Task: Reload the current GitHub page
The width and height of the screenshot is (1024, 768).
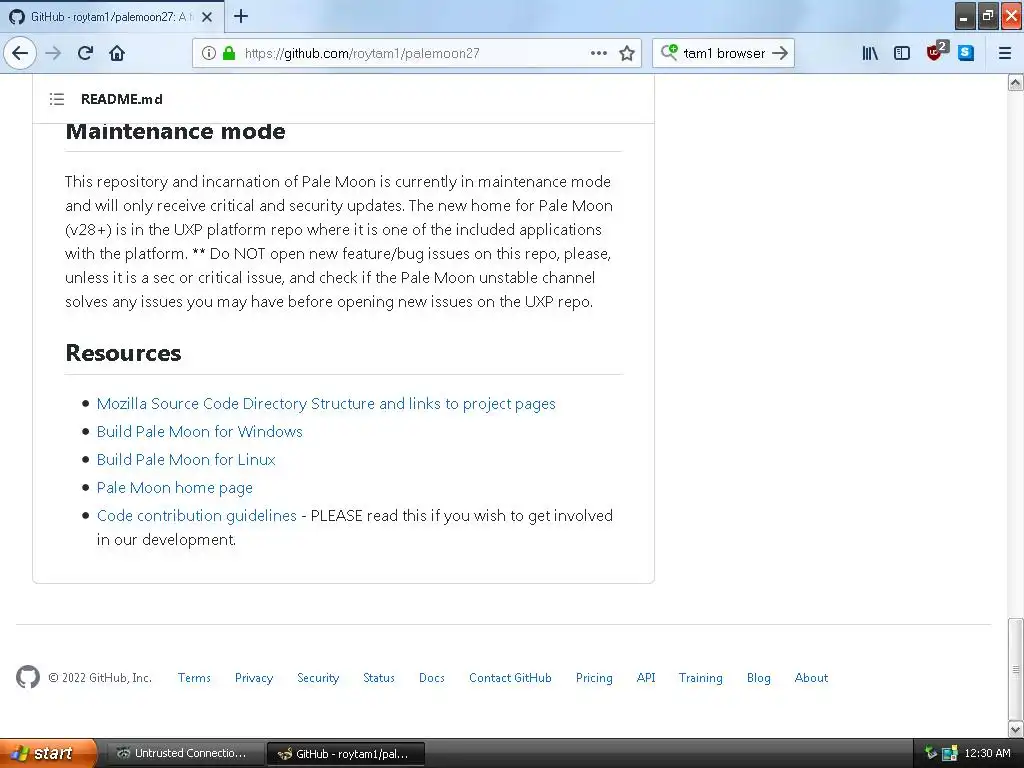Action: pyautogui.click(x=86, y=53)
